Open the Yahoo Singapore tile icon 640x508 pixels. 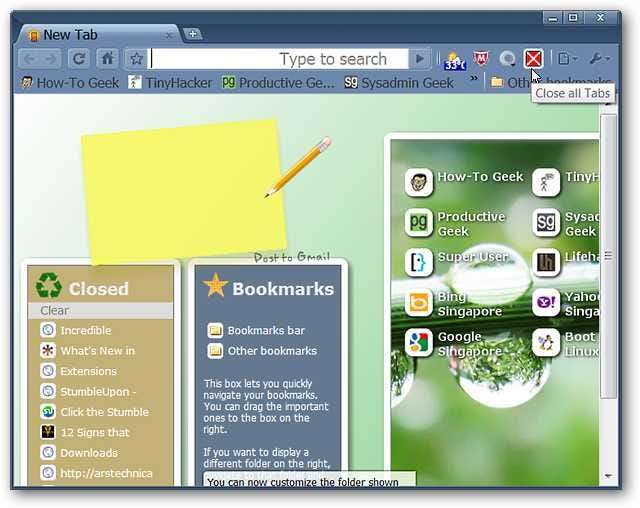(x=546, y=303)
